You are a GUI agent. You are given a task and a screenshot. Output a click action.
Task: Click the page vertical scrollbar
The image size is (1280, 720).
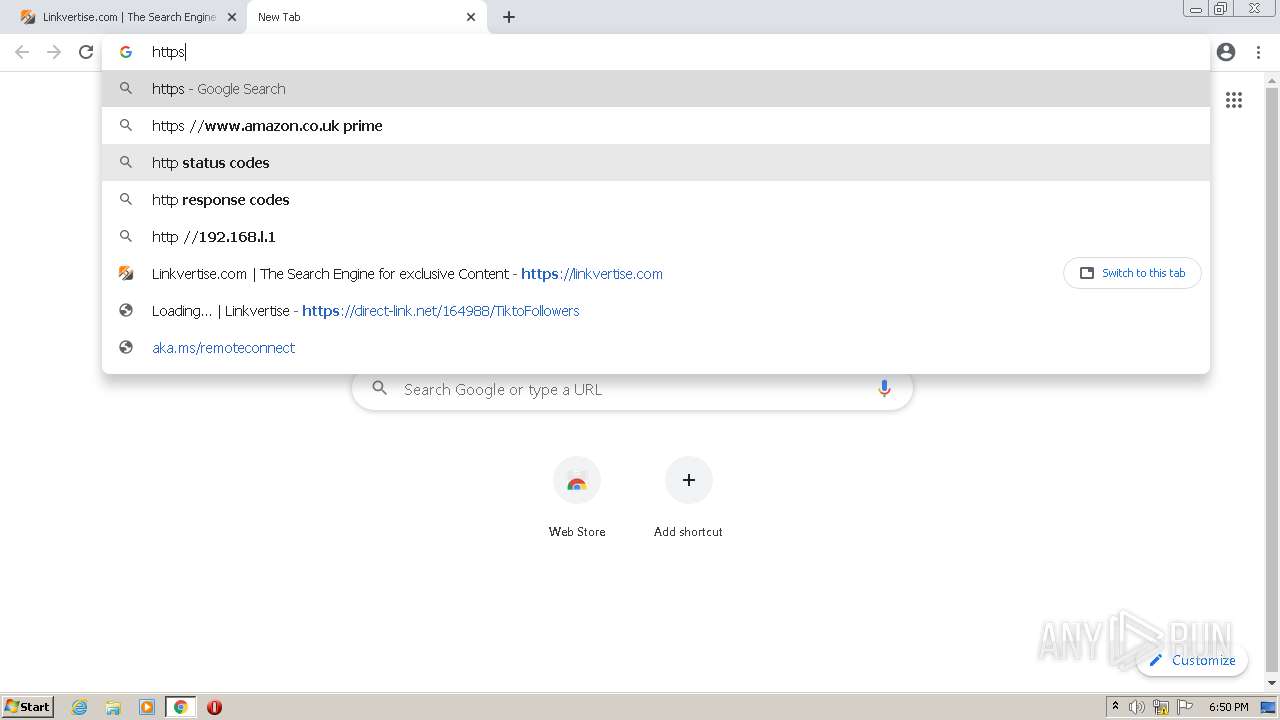(x=1272, y=380)
